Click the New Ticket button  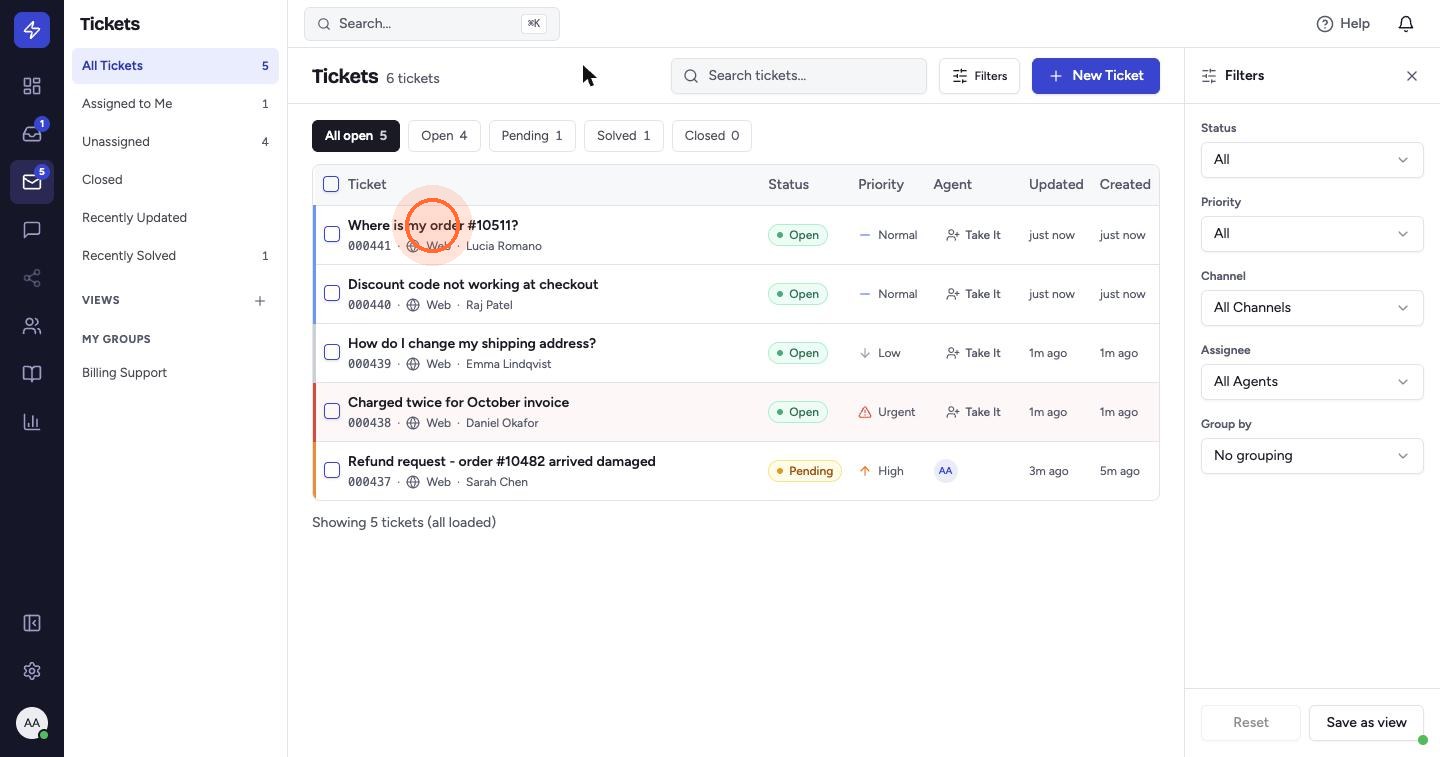[1096, 76]
